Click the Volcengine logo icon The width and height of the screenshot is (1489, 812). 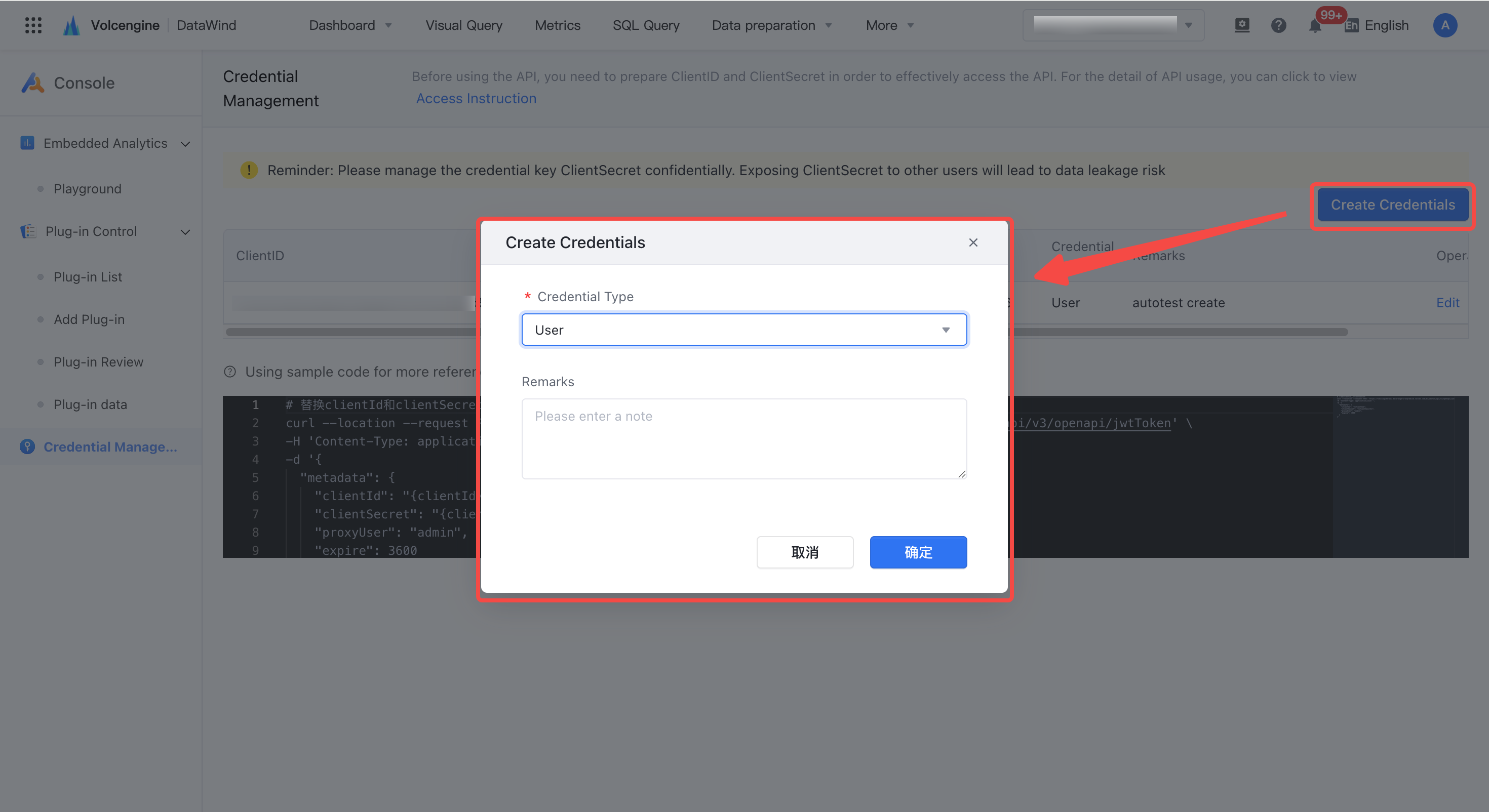point(71,25)
